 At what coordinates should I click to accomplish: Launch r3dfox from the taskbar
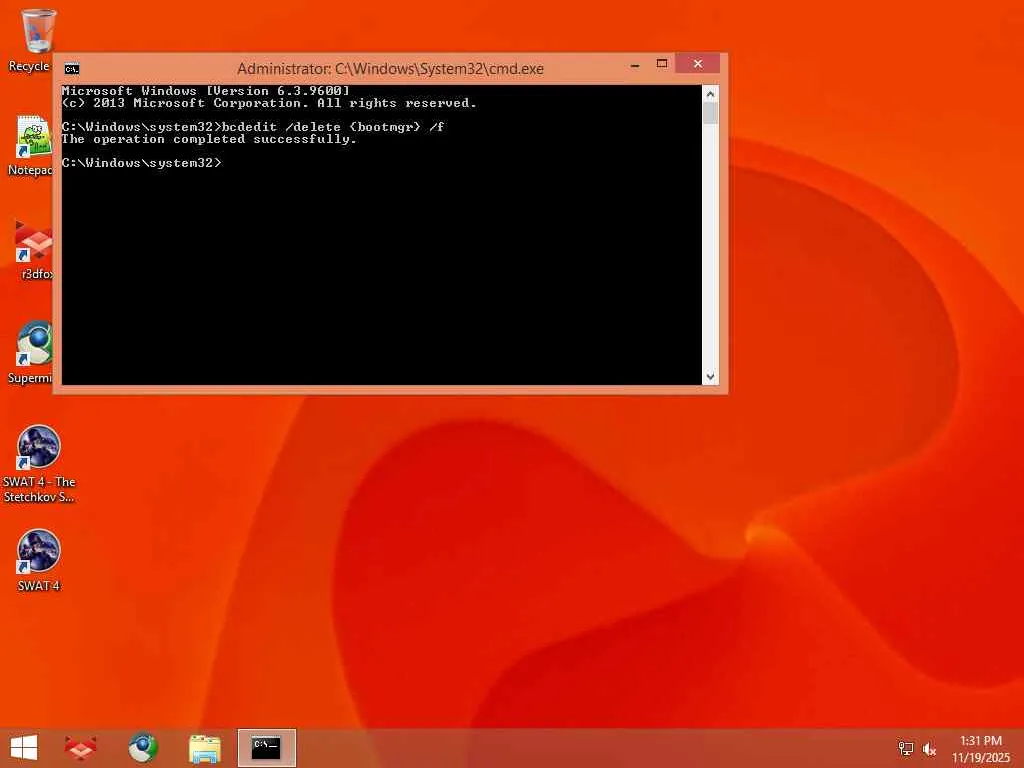80,748
